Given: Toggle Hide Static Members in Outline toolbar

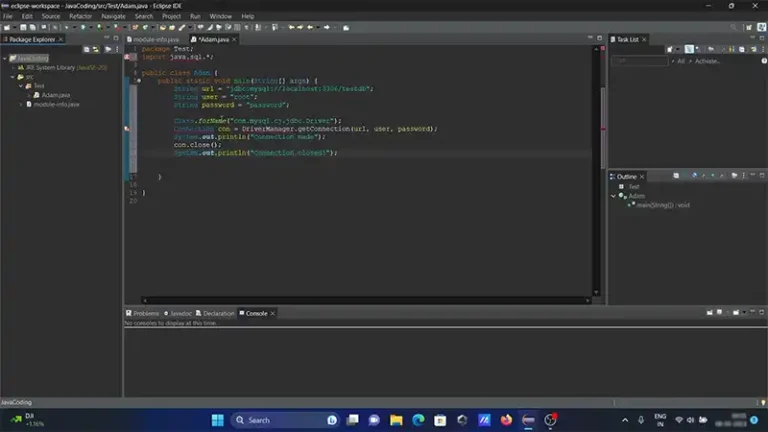Looking at the screenshot, I should [x=704, y=176].
